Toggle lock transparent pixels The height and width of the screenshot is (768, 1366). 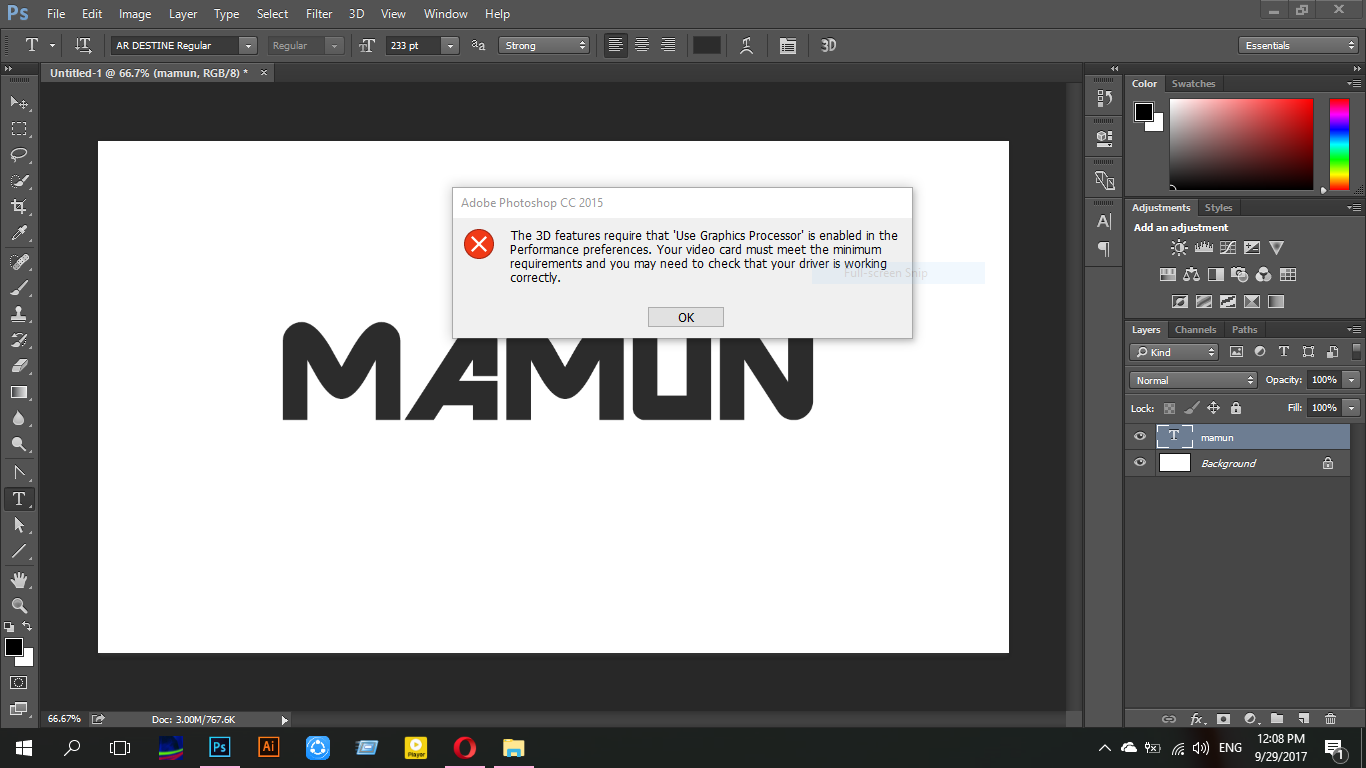[x=1169, y=408]
